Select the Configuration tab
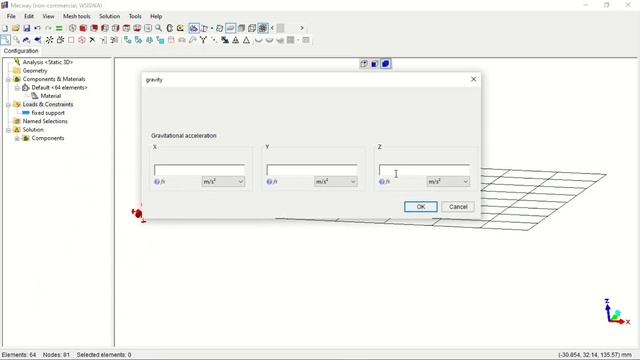Image resolution: width=640 pixels, height=360 pixels. [21, 51]
